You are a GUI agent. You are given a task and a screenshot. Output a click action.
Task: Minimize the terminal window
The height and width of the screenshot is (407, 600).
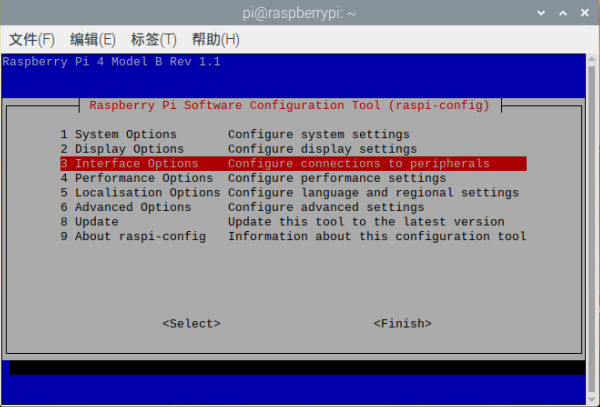[541, 13]
